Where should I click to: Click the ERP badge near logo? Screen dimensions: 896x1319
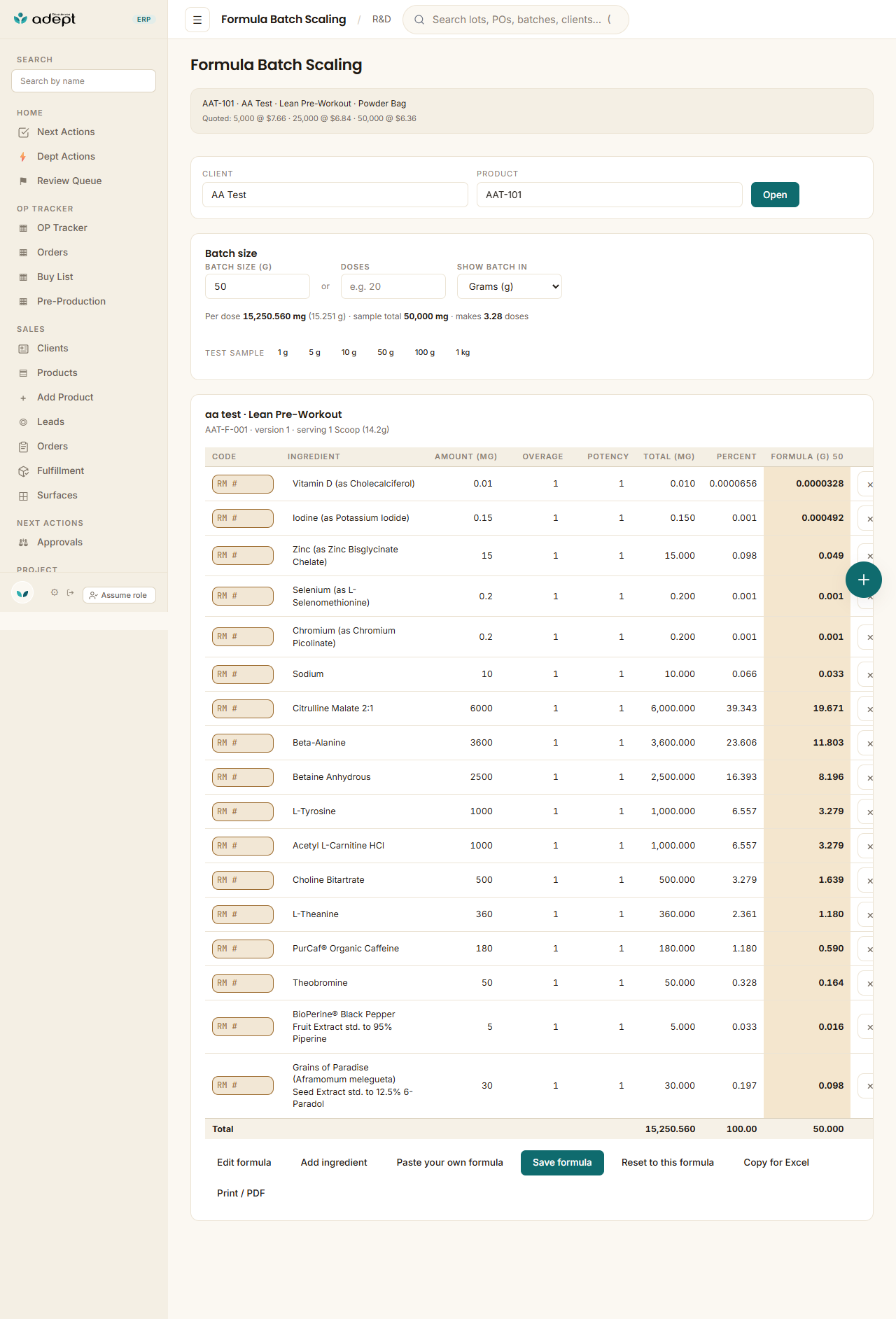144,20
